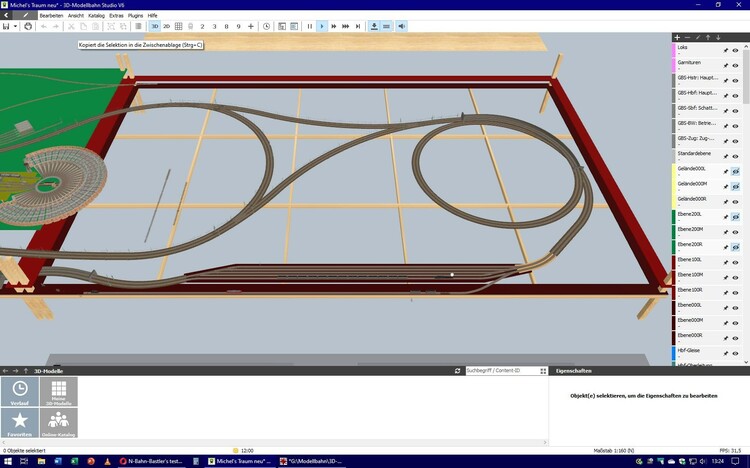Set simulation to triple fast-forward
This screenshot has height=468, width=750.
point(345,26)
